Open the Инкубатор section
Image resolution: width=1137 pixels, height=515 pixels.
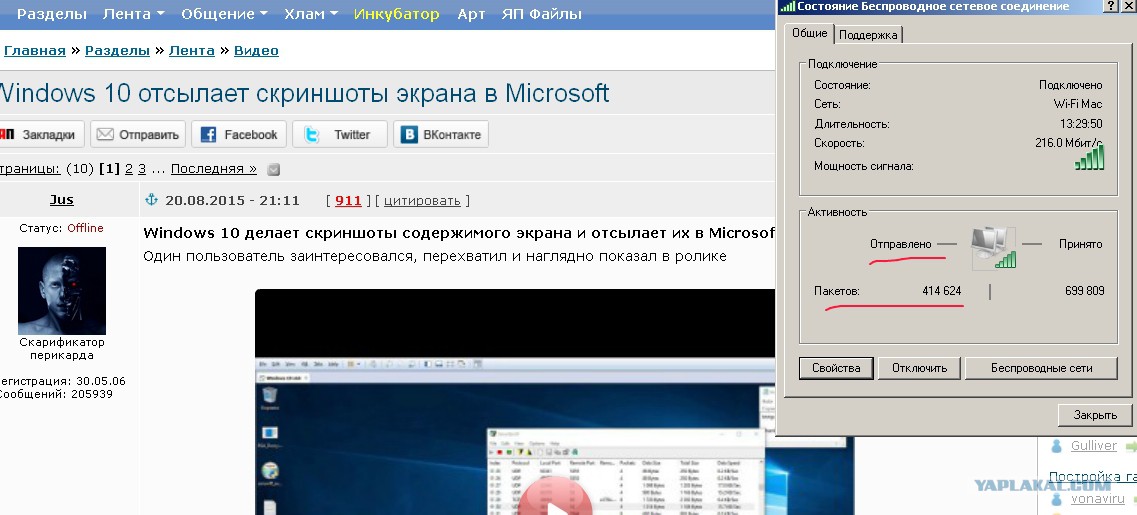click(397, 14)
